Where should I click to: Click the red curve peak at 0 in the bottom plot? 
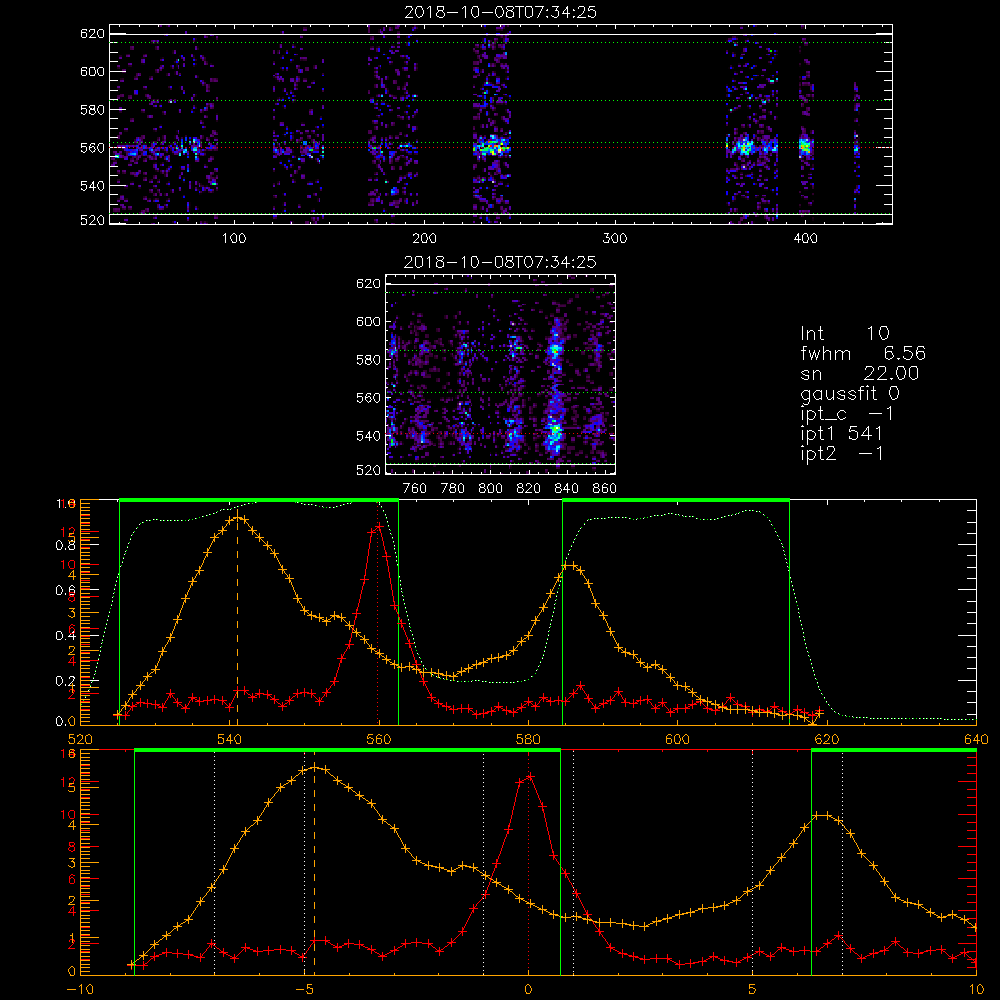pyautogui.click(x=529, y=776)
